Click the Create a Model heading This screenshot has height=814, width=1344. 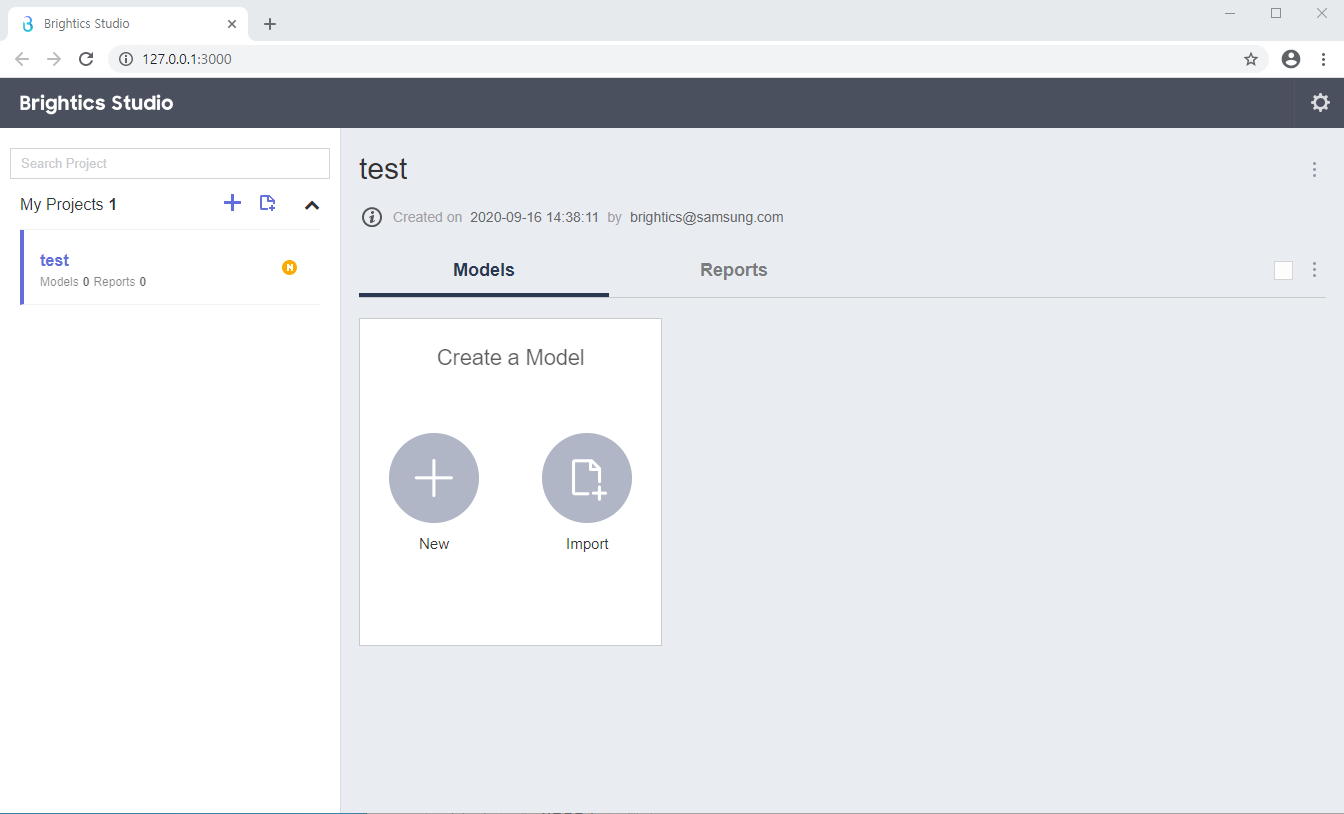511,358
